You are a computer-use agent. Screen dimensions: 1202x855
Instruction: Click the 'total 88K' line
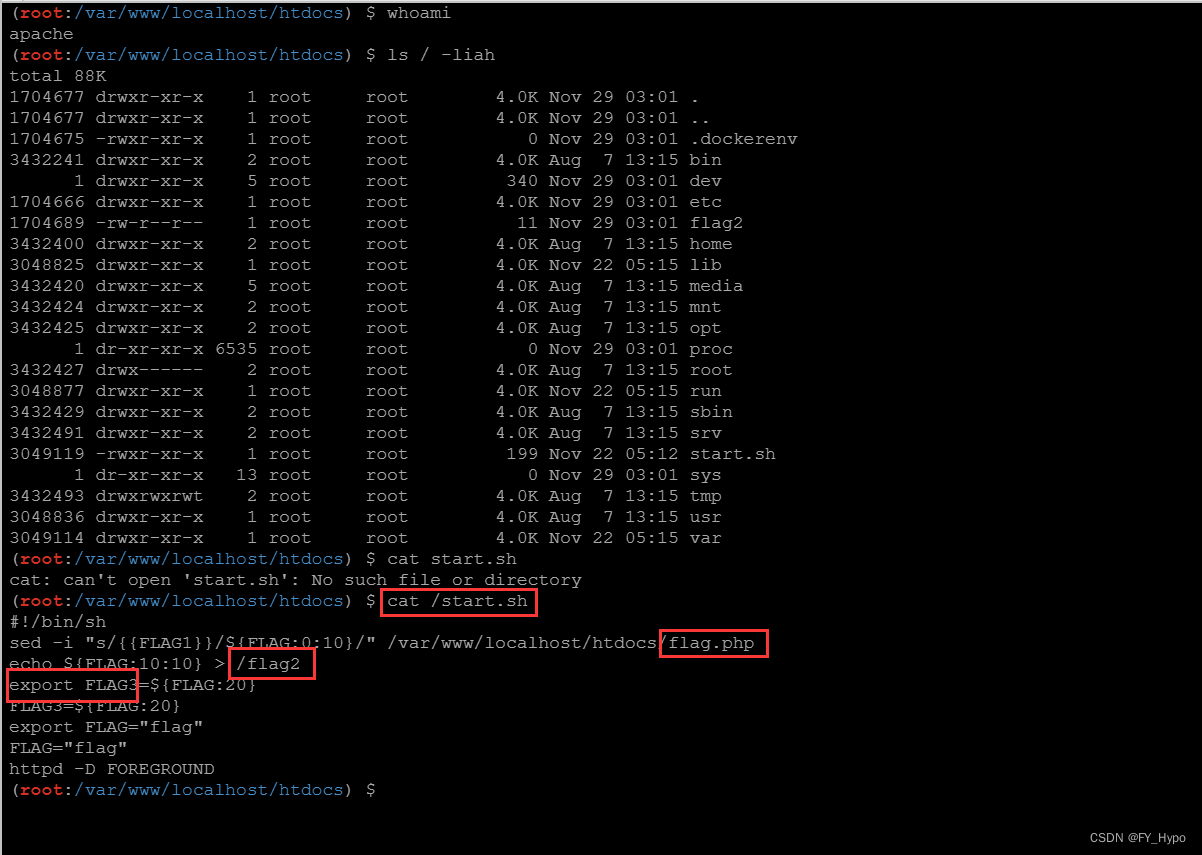pyautogui.click(x=57, y=76)
